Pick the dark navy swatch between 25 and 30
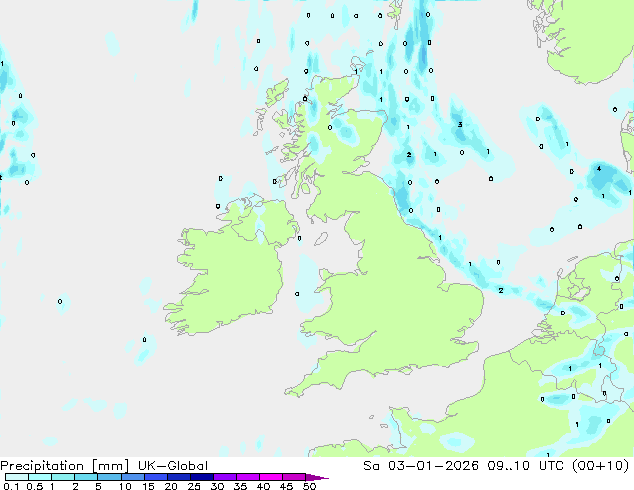Image resolution: width=634 pixels, height=490 pixels. click(201, 477)
